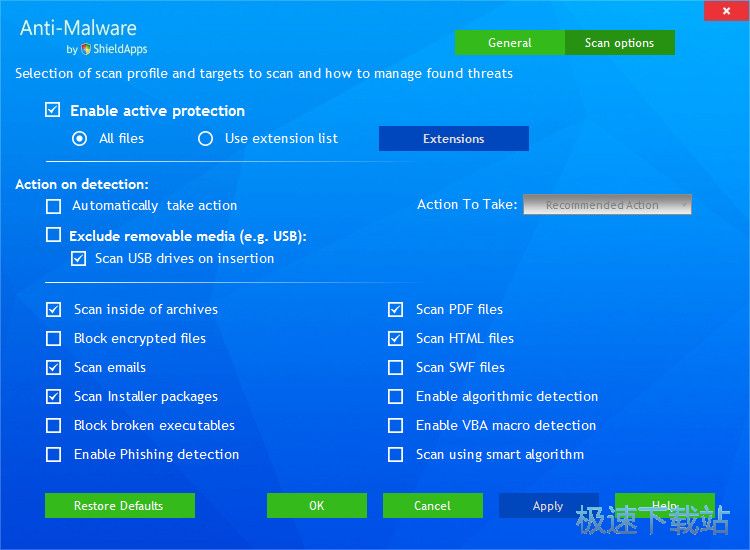Expand the Action To Take dropdown
The width and height of the screenshot is (750, 550).
[609, 205]
